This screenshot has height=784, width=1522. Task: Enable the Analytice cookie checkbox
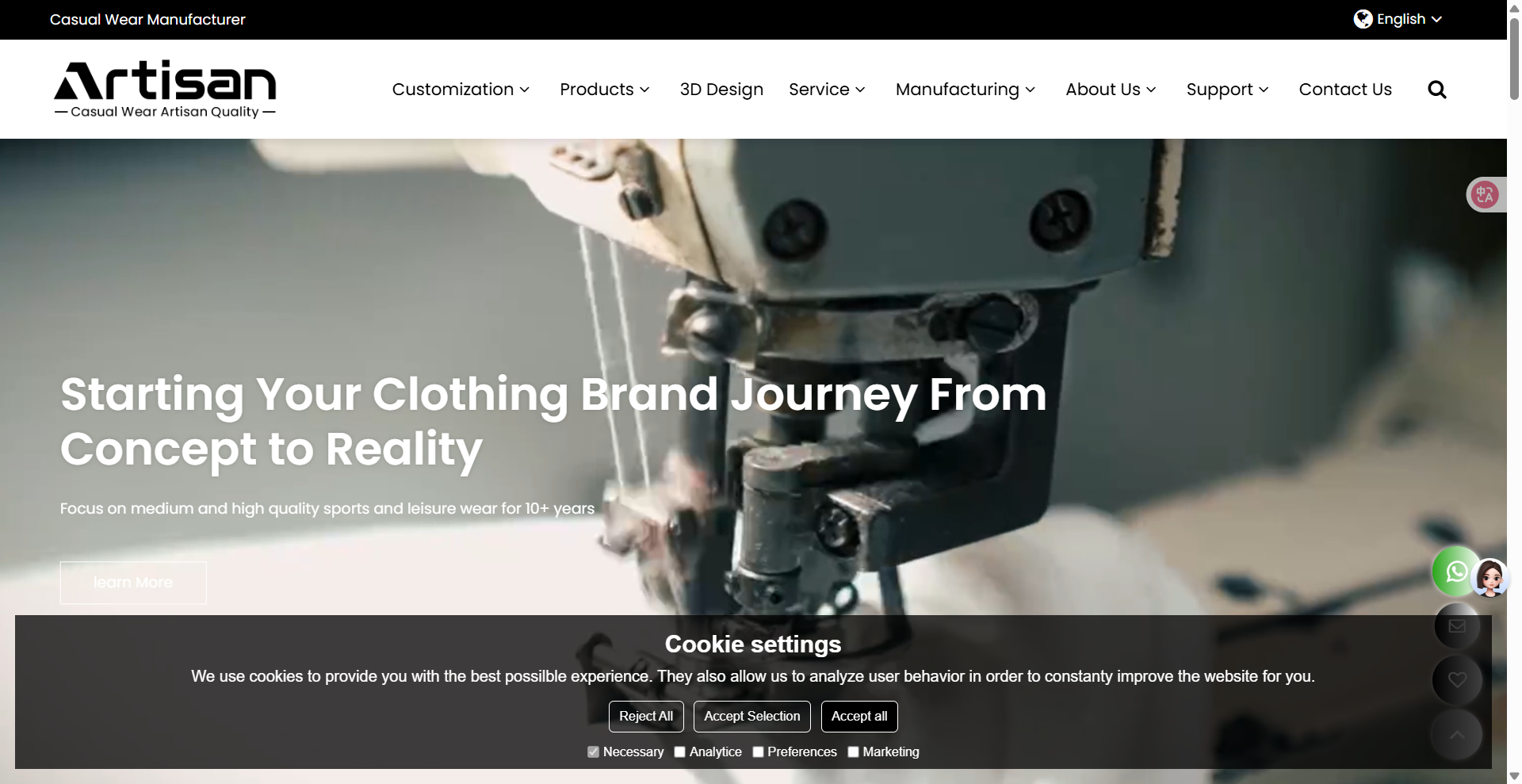[679, 751]
